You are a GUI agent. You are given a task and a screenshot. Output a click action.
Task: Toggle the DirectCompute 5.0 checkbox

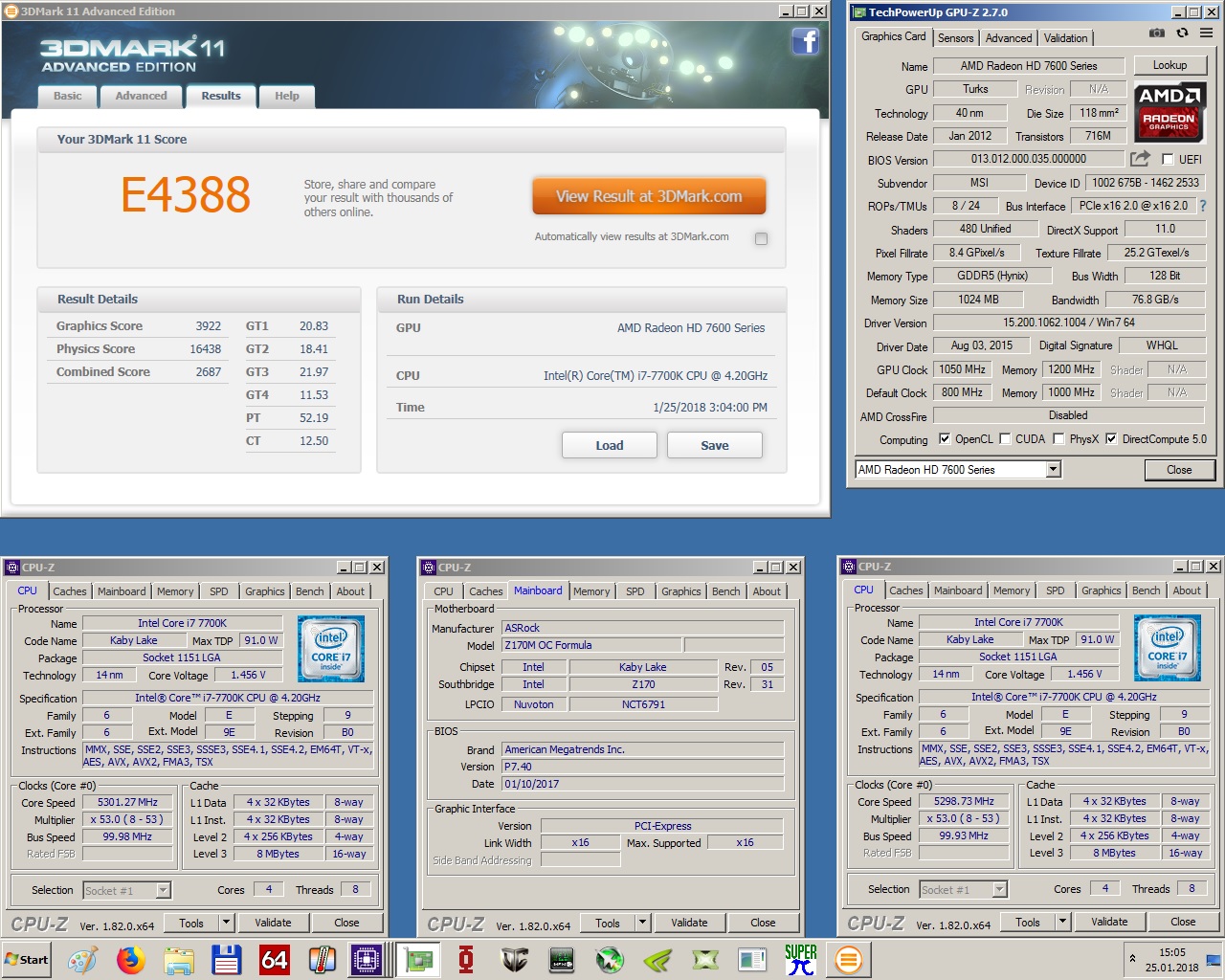1111,439
